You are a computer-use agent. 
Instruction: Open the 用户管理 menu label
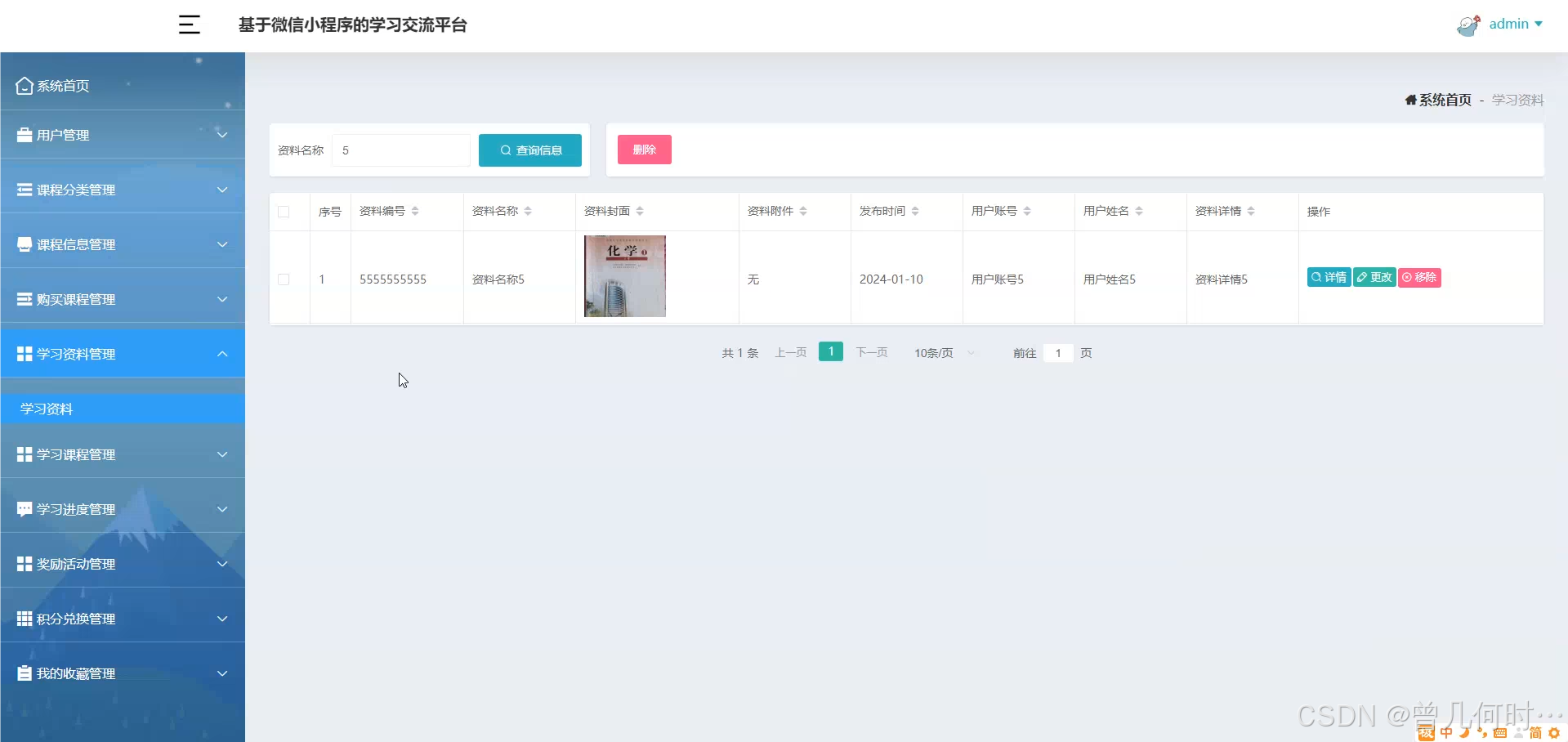[x=63, y=135]
